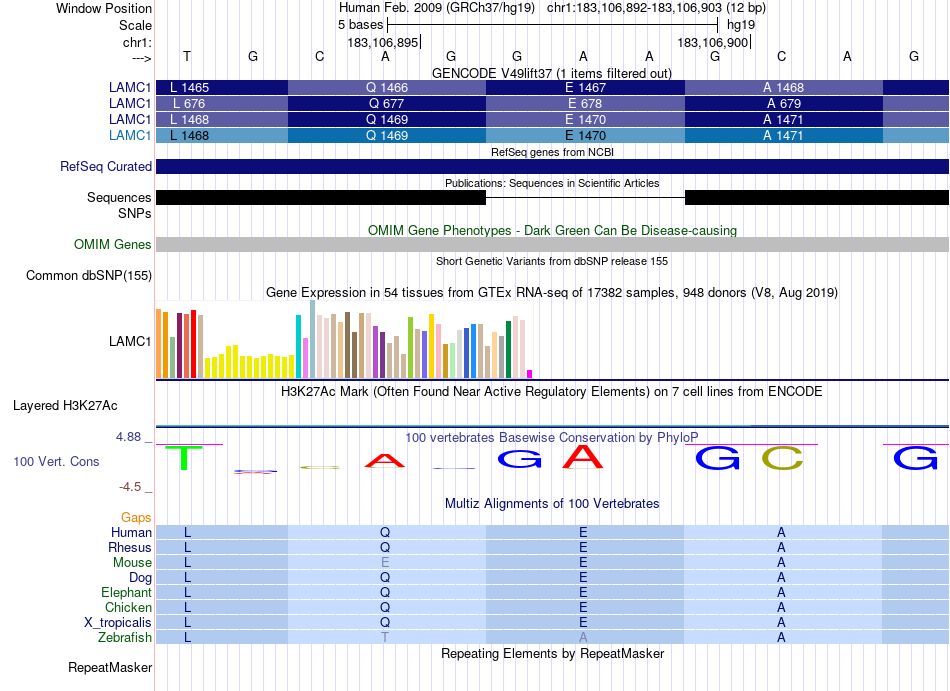
Task: Click Publications: Sequences in Scientific Articles title
Action: pos(552,183)
